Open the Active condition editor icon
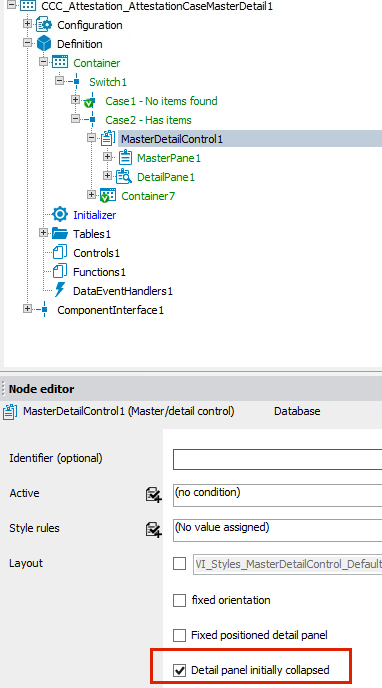The height and width of the screenshot is (688, 382). tap(154, 495)
